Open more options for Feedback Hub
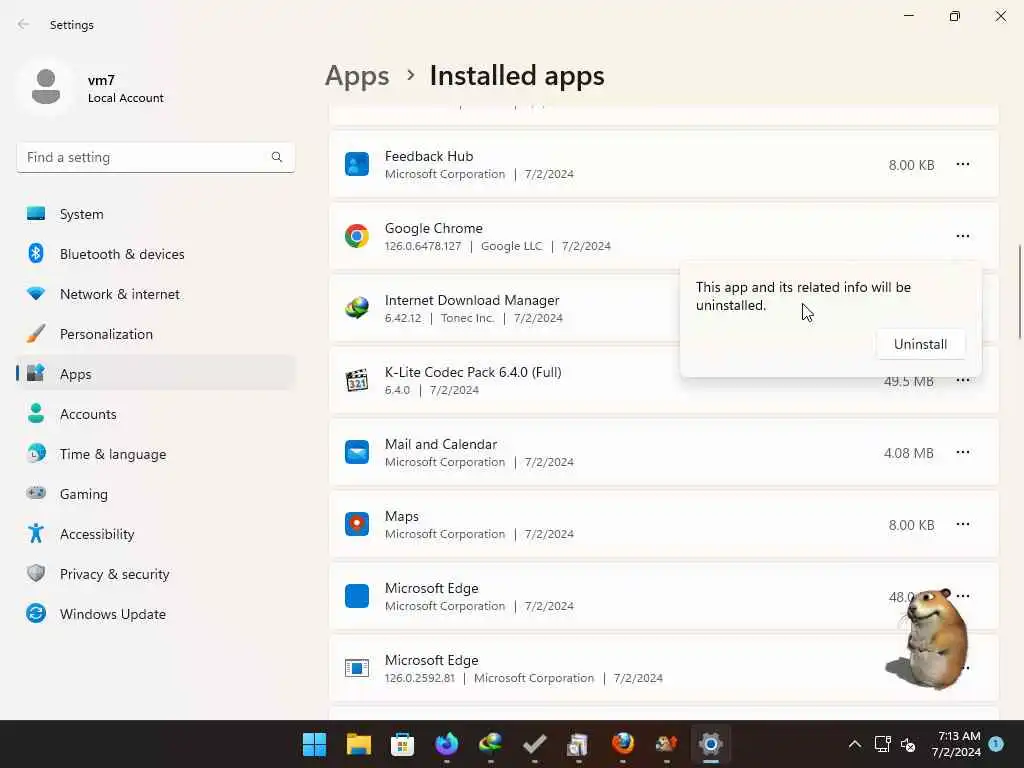 (963, 165)
